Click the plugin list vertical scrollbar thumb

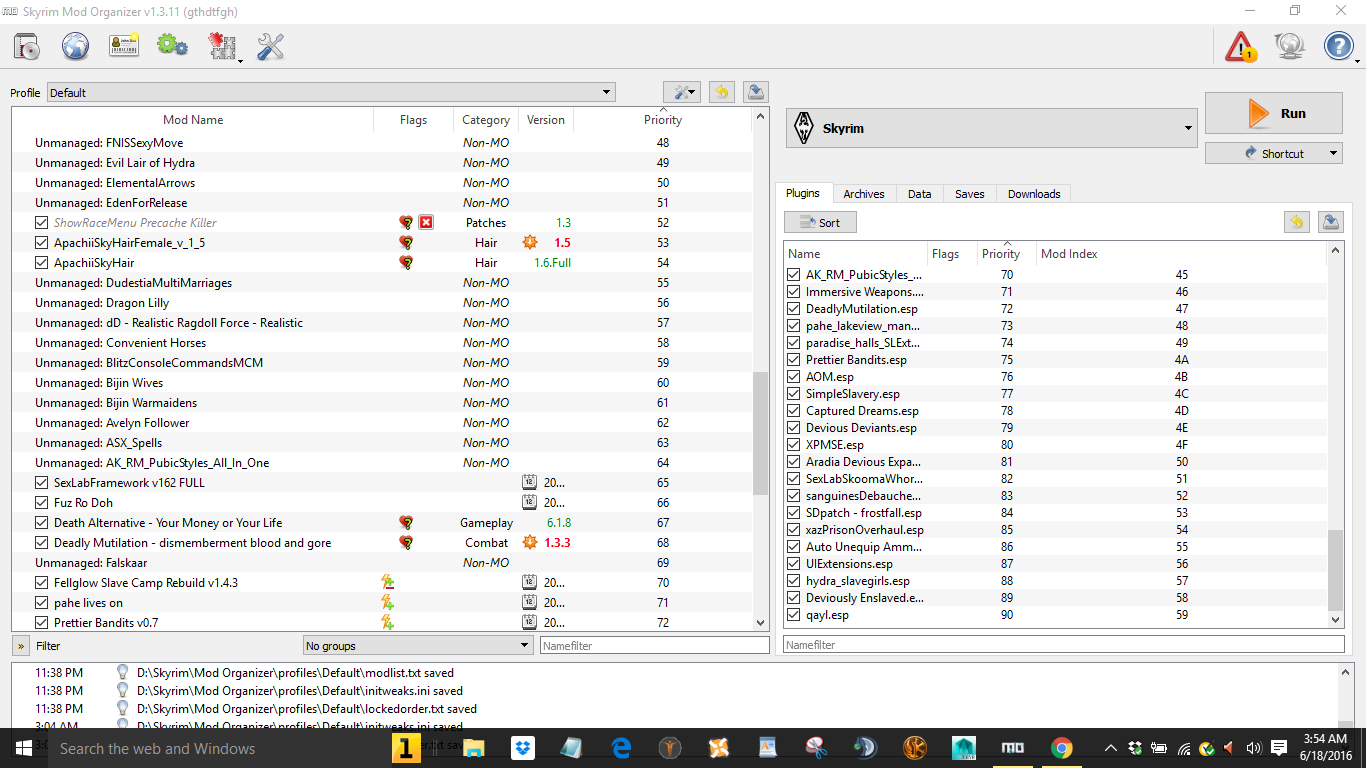[1336, 570]
